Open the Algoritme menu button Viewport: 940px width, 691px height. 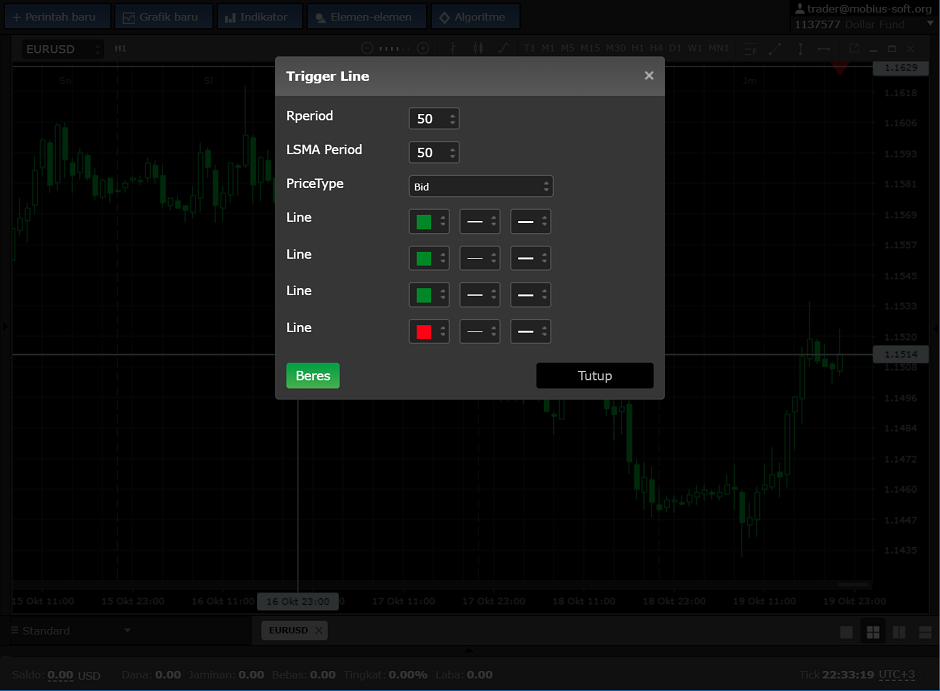click(x=474, y=17)
